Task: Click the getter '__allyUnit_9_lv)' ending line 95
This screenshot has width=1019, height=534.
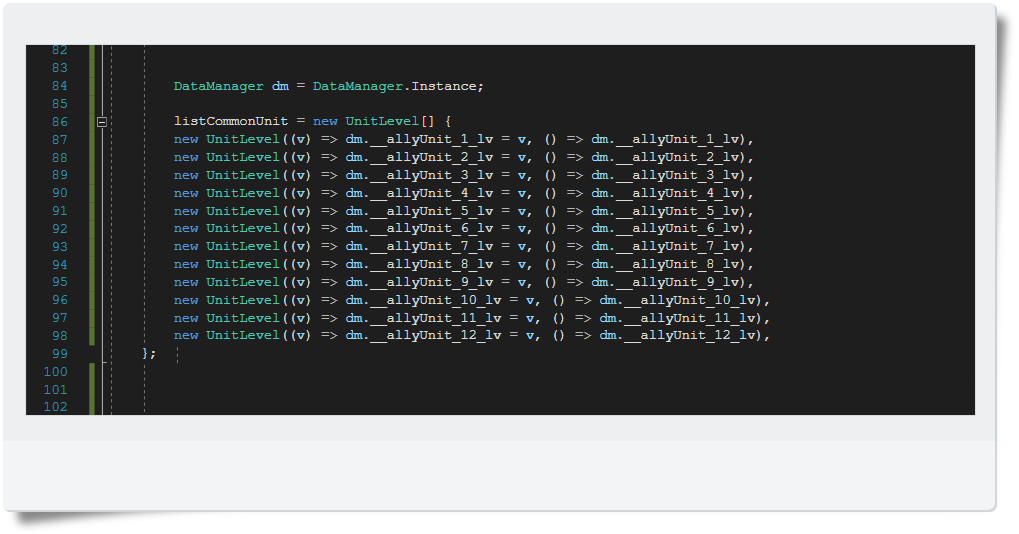Action: click(x=682, y=282)
